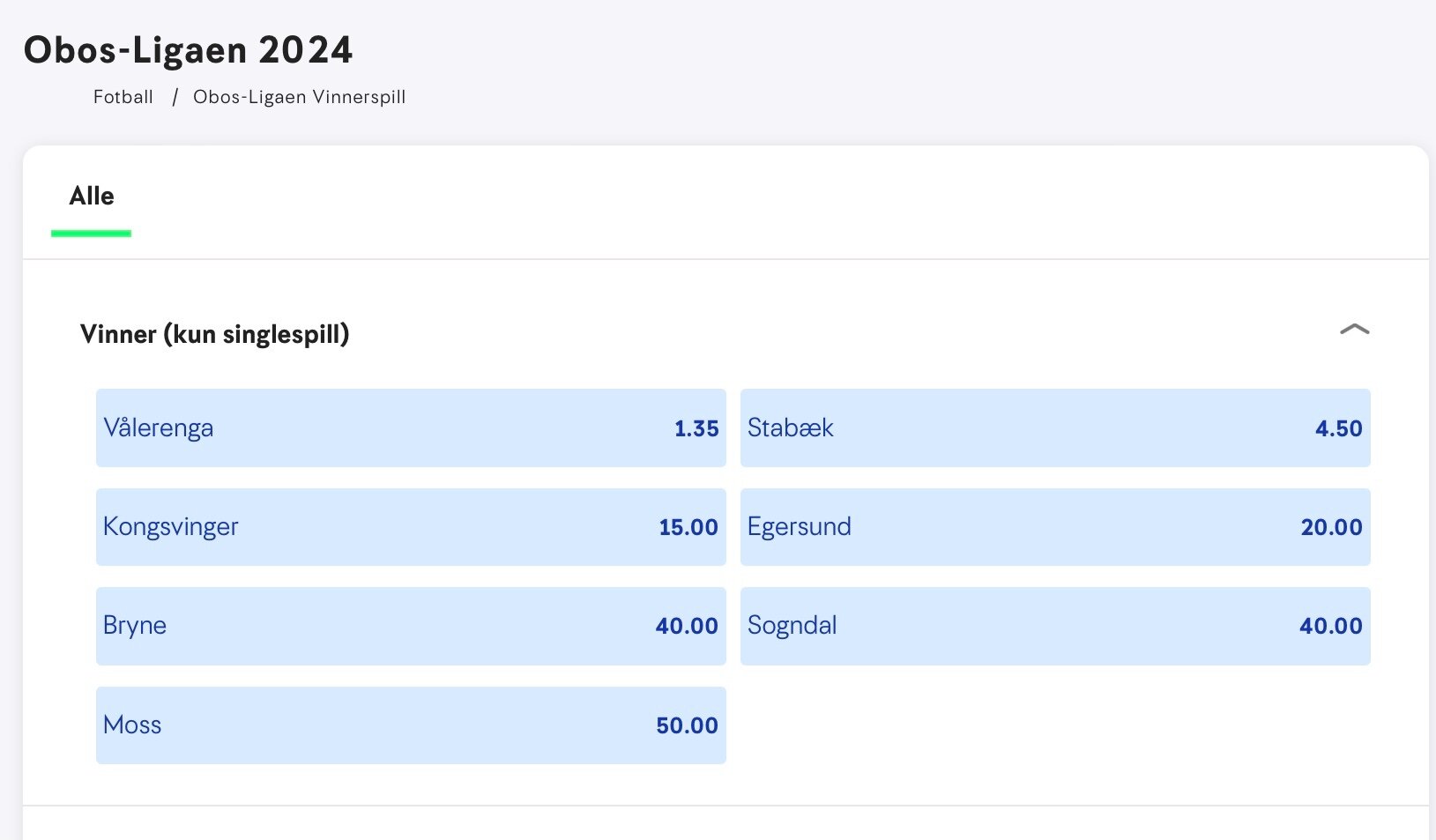Select the 40.00 odds beside Sogndal
1436x840 pixels.
[1330, 626]
